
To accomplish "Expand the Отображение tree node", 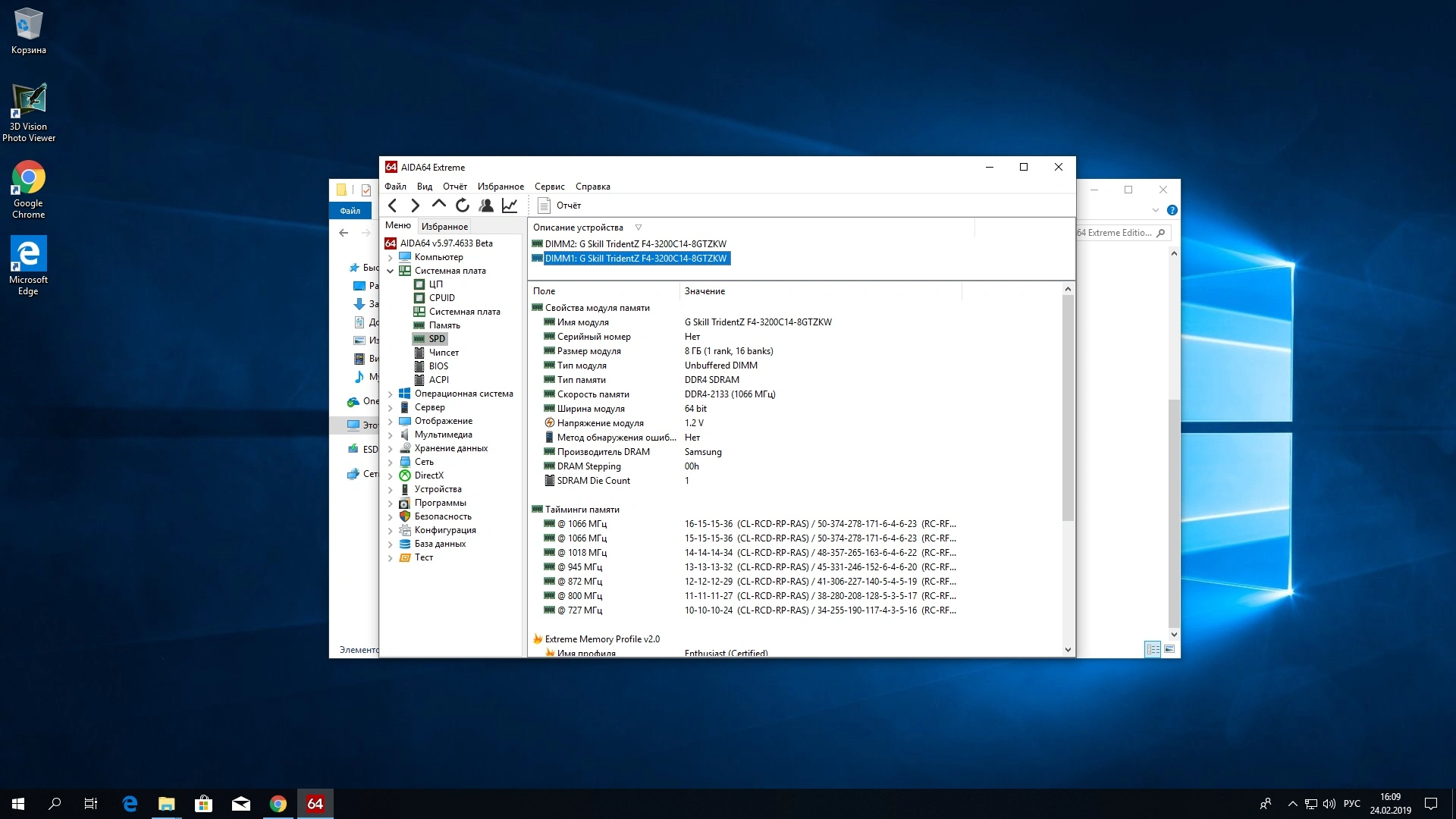I will point(391,422).
